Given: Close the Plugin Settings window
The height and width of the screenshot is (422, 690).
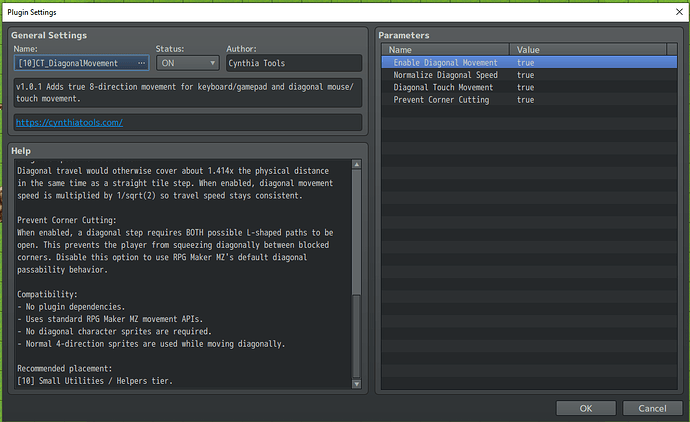Looking at the screenshot, I should (679, 12).
